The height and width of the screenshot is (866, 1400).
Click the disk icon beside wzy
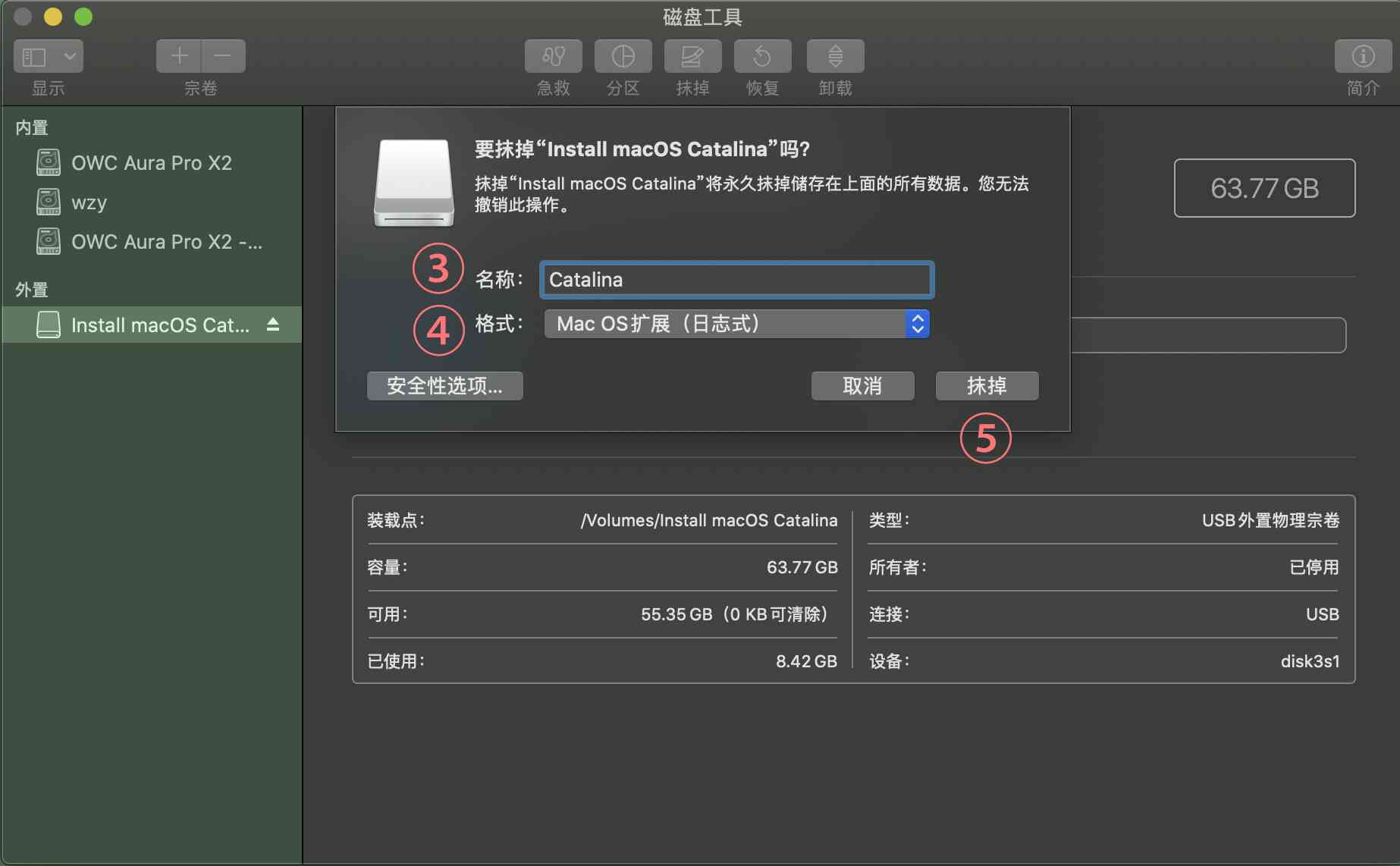click(49, 202)
